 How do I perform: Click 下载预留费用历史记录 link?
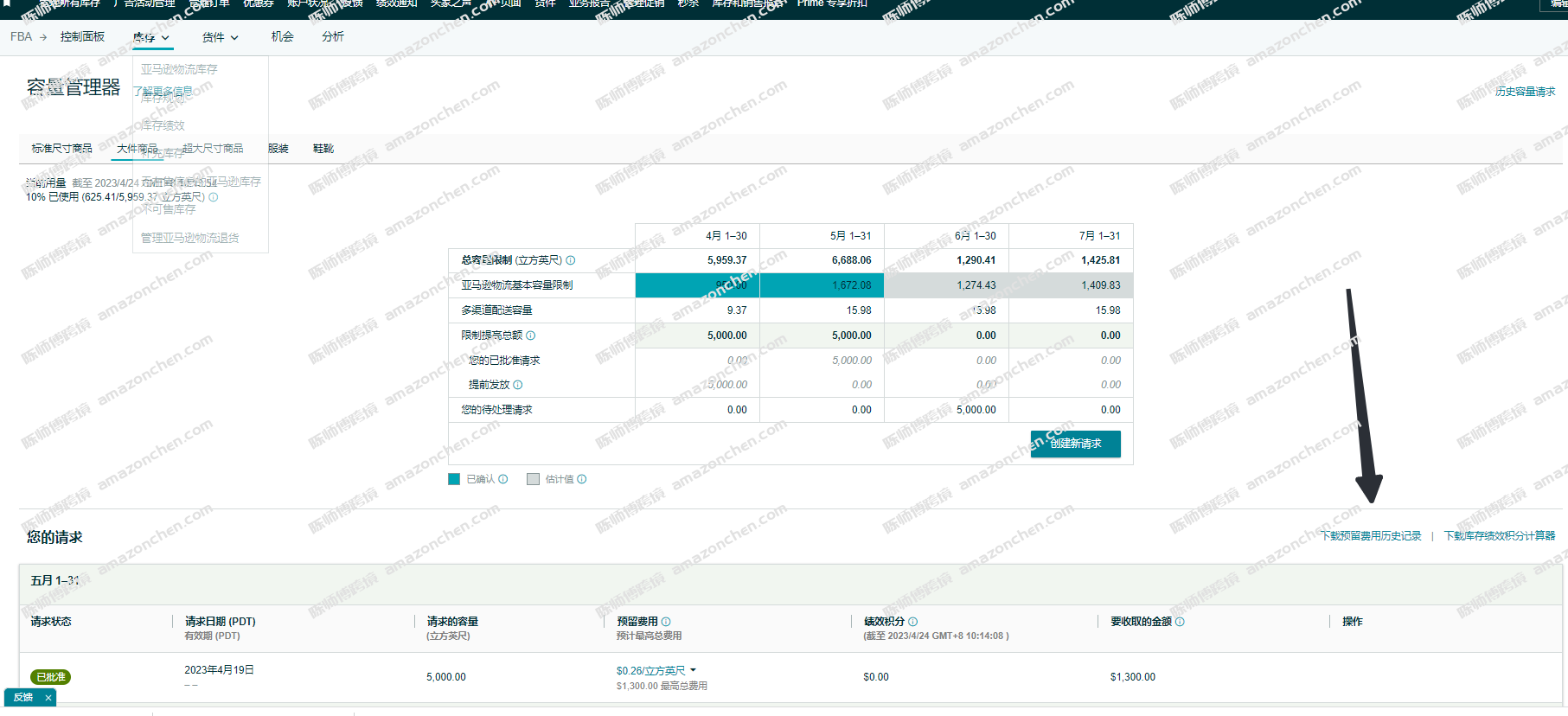pos(1371,536)
